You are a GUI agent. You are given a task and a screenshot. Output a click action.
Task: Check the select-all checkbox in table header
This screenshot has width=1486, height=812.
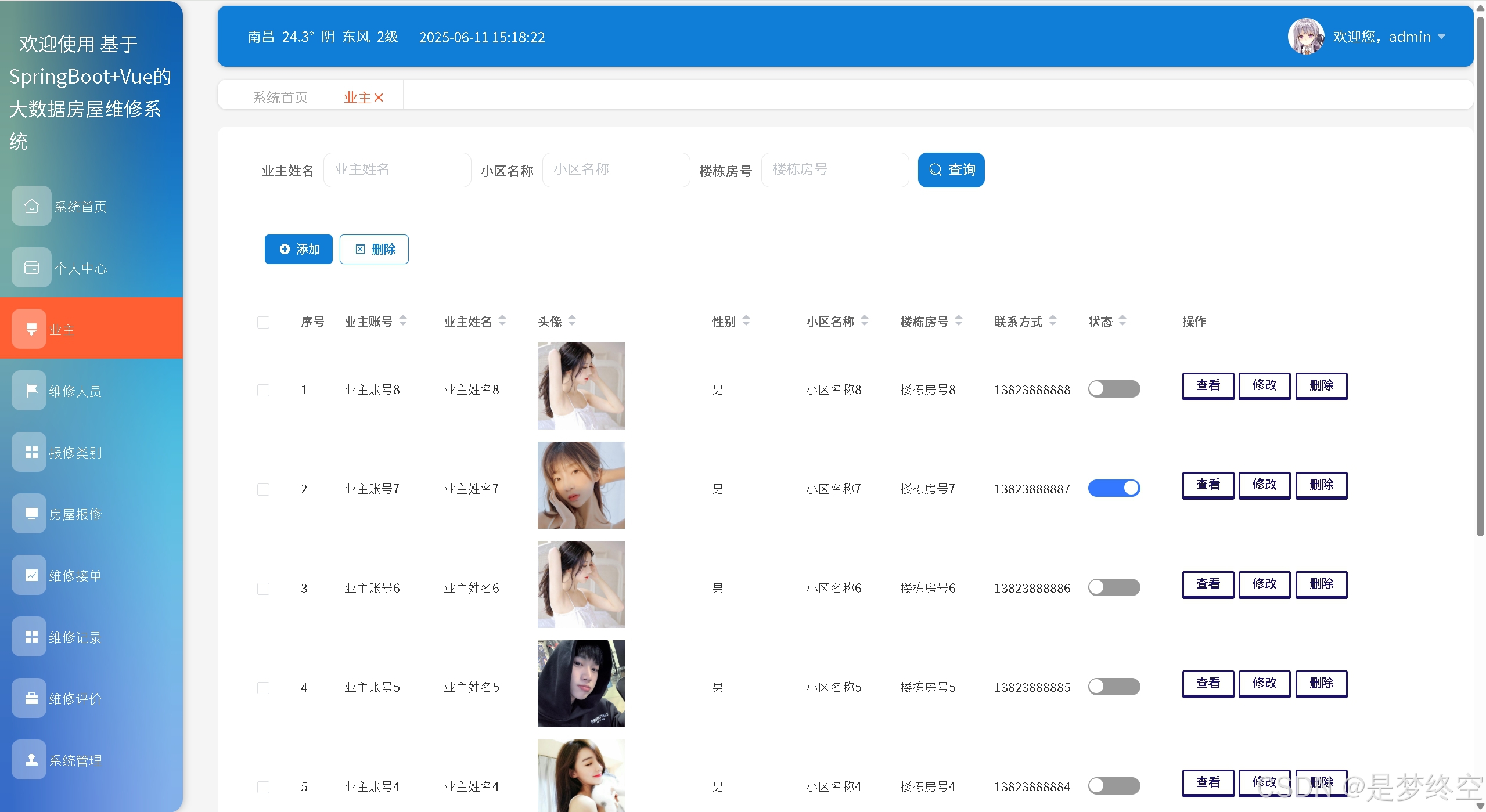(263, 322)
